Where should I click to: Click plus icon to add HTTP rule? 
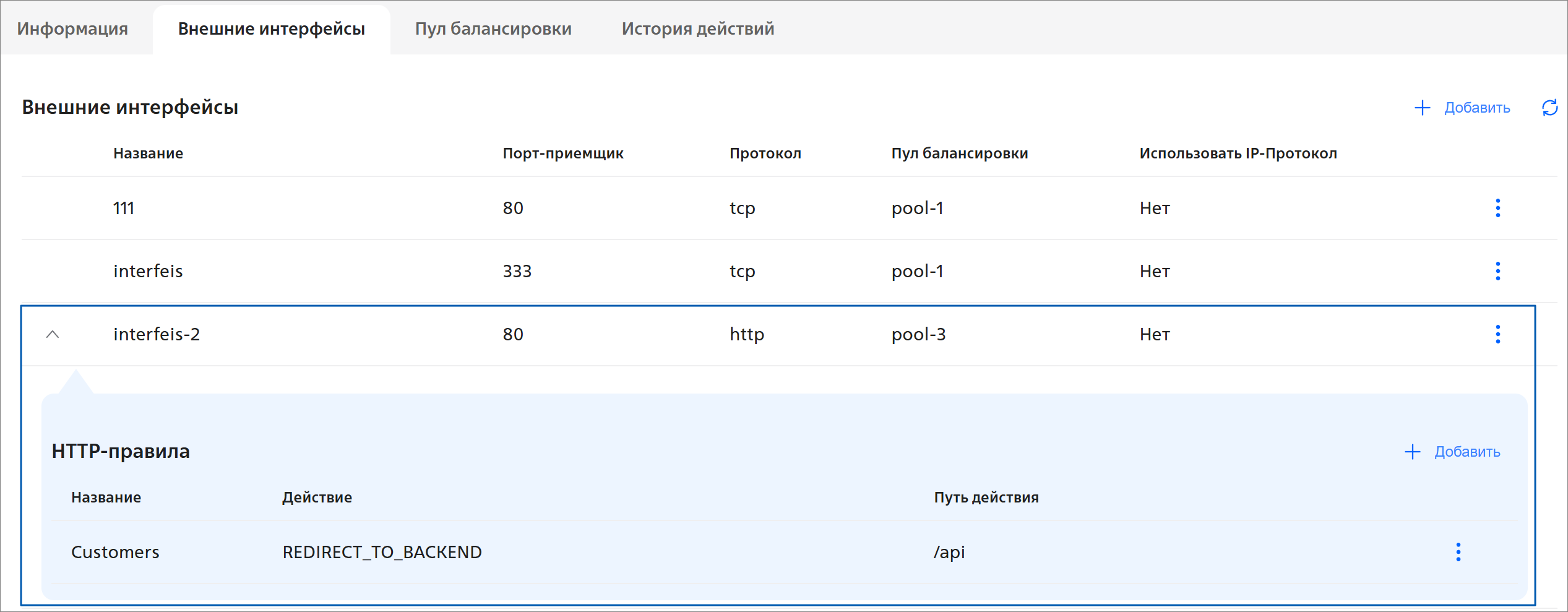(x=1412, y=452)
